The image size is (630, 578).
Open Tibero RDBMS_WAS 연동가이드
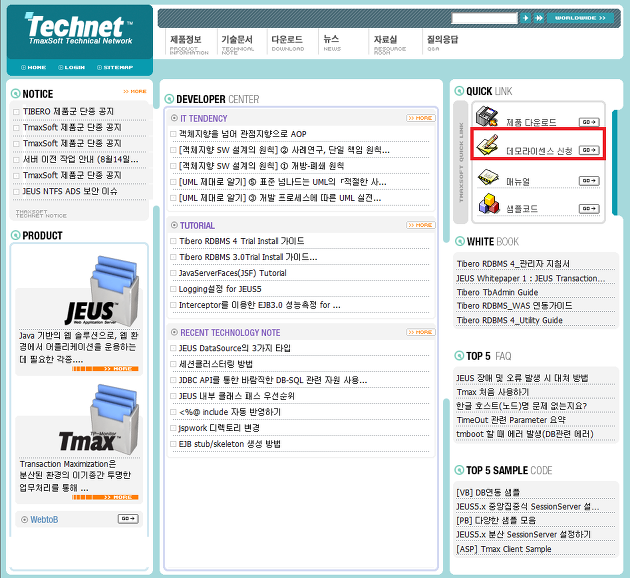pos(514,306)
